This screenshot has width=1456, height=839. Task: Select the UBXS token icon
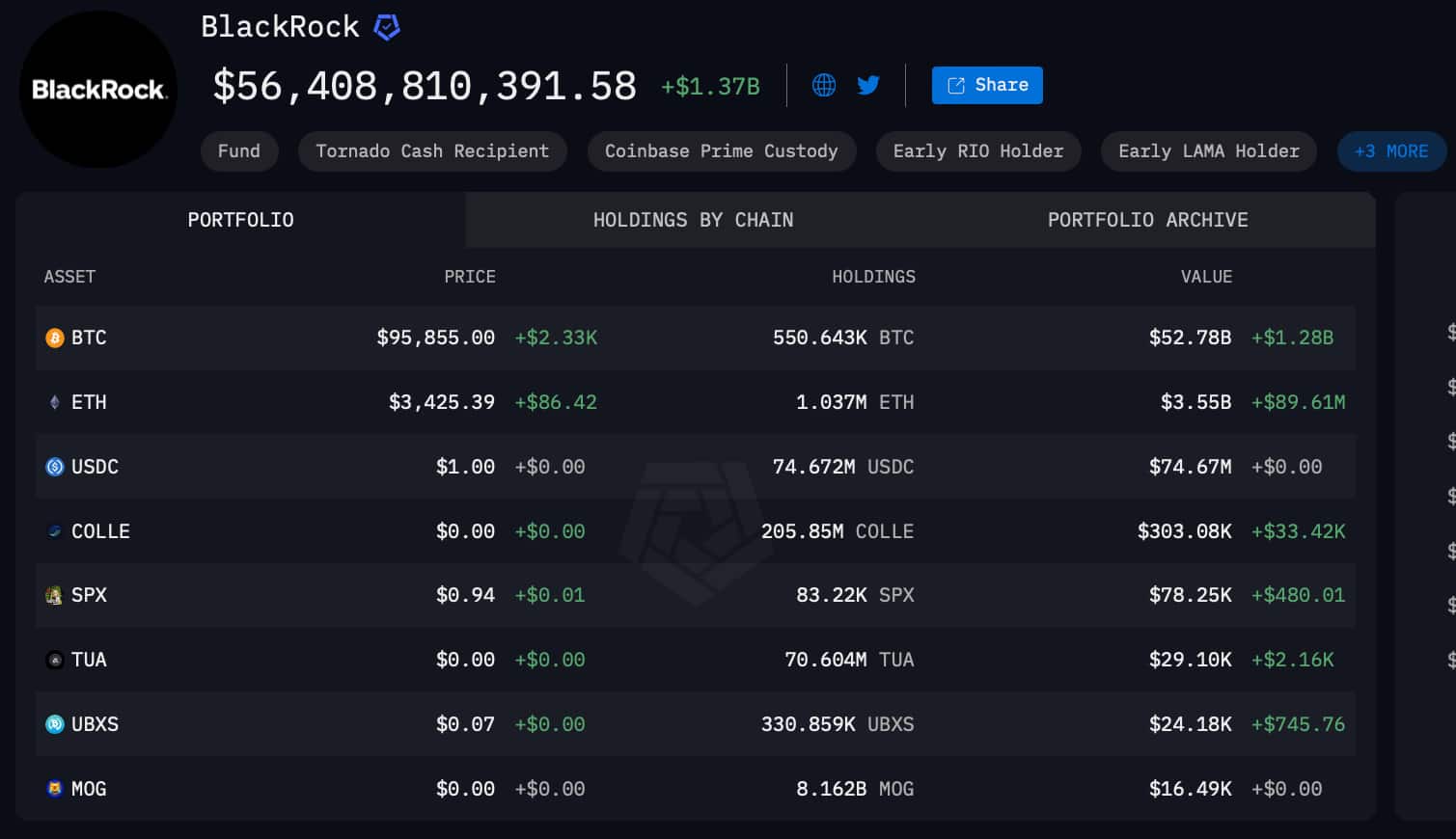coord(54,724)
